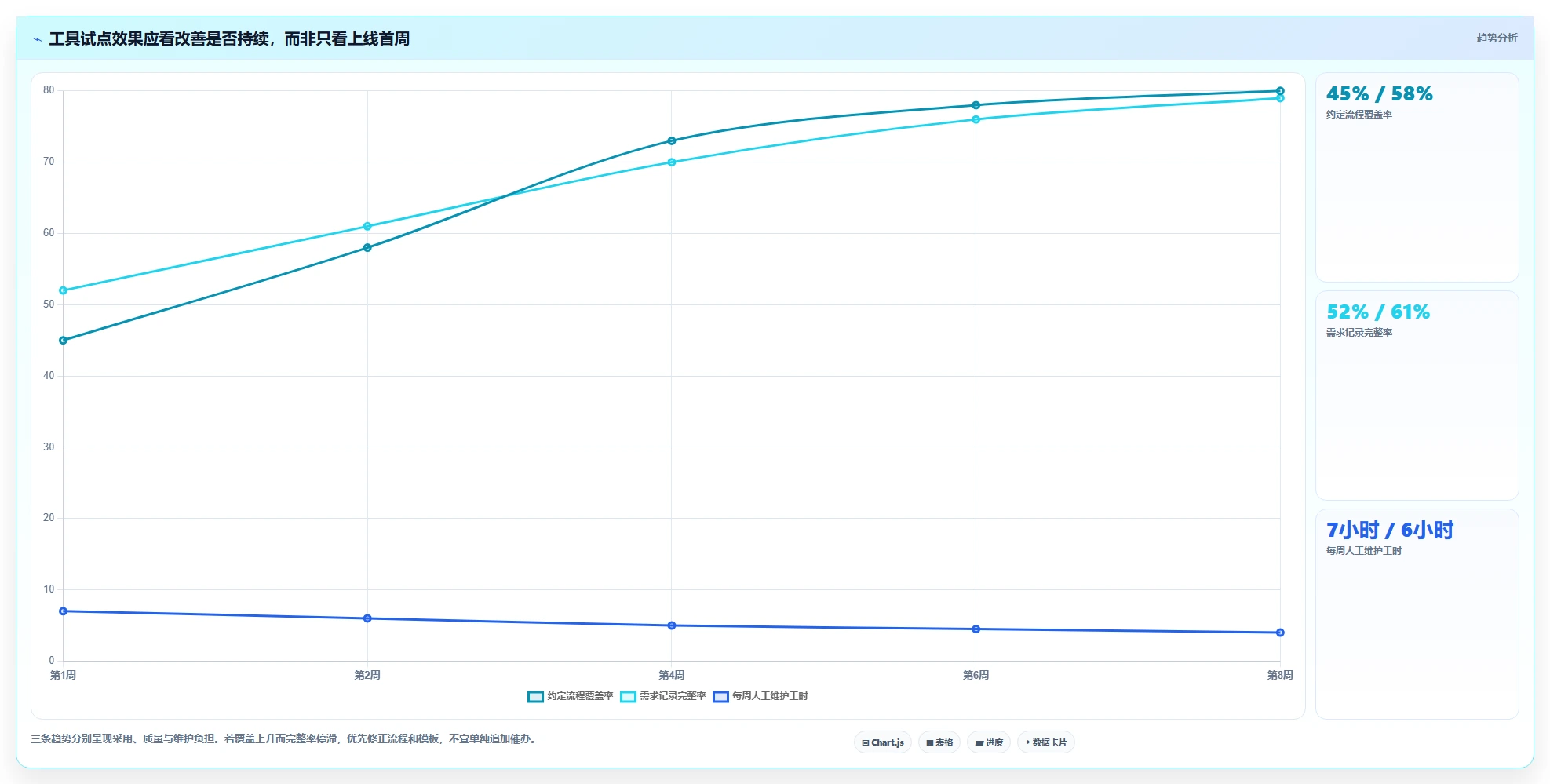
Task: Click the 趋势分析 label in header
Action: (x=1497, y=38)
